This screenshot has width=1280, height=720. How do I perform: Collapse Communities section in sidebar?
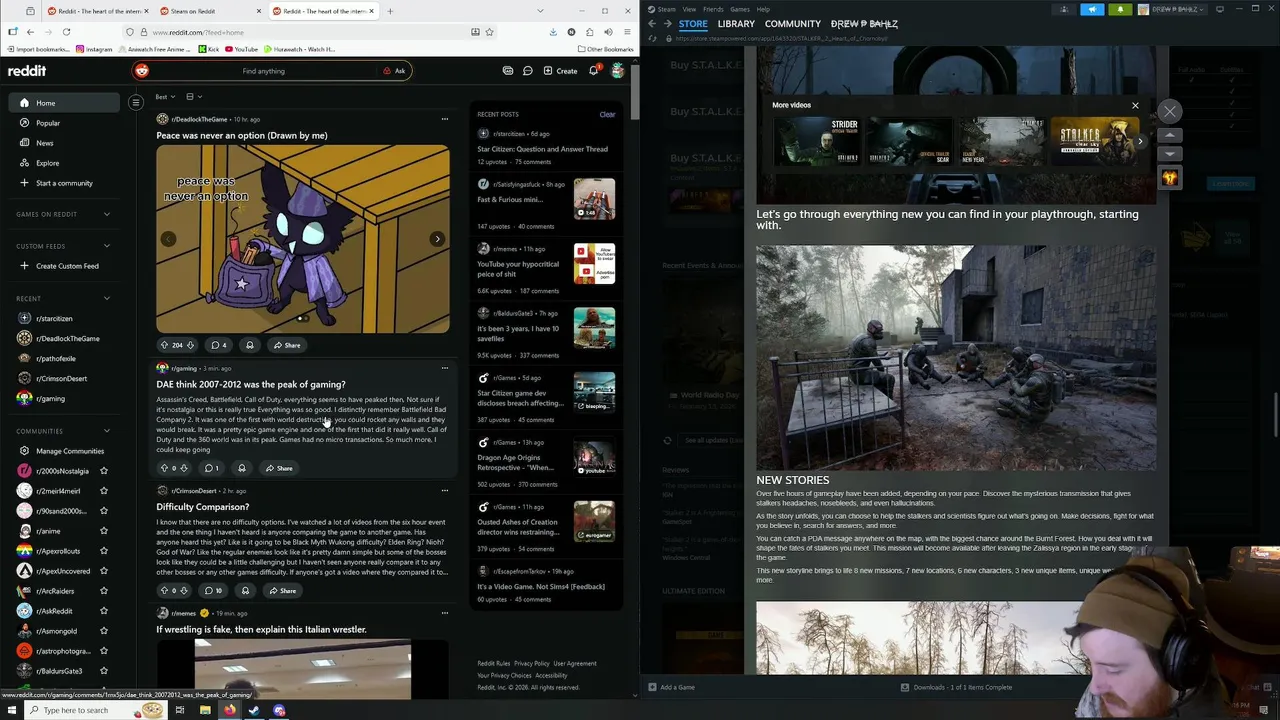click(x=107, y=431)
